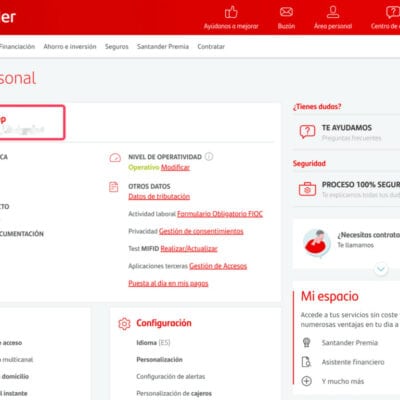Click the agent avatar in the ¿Necesitas contratar? card

317,243
